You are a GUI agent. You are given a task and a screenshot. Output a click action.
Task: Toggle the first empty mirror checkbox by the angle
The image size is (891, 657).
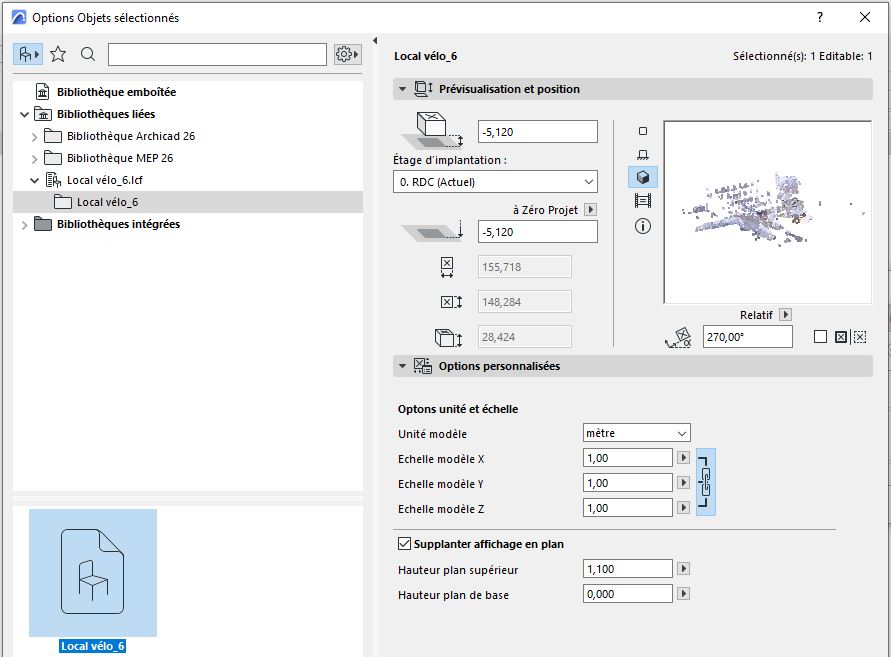(820, 337)
